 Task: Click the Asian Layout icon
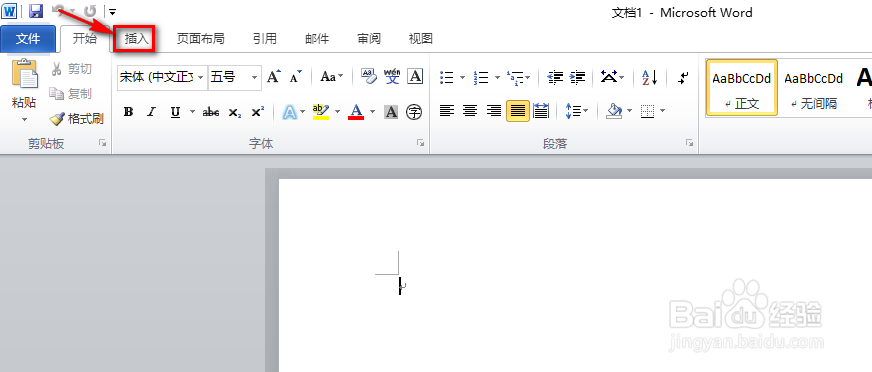coord(609,77)
